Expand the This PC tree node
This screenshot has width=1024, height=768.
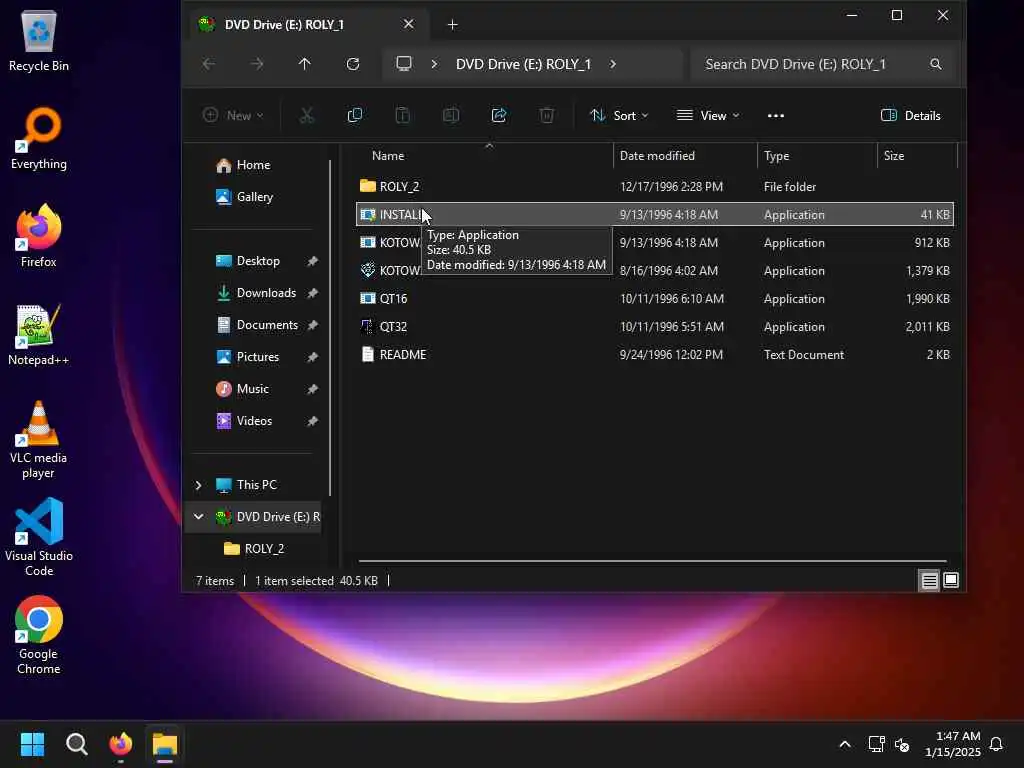click(x=199, y=485)
